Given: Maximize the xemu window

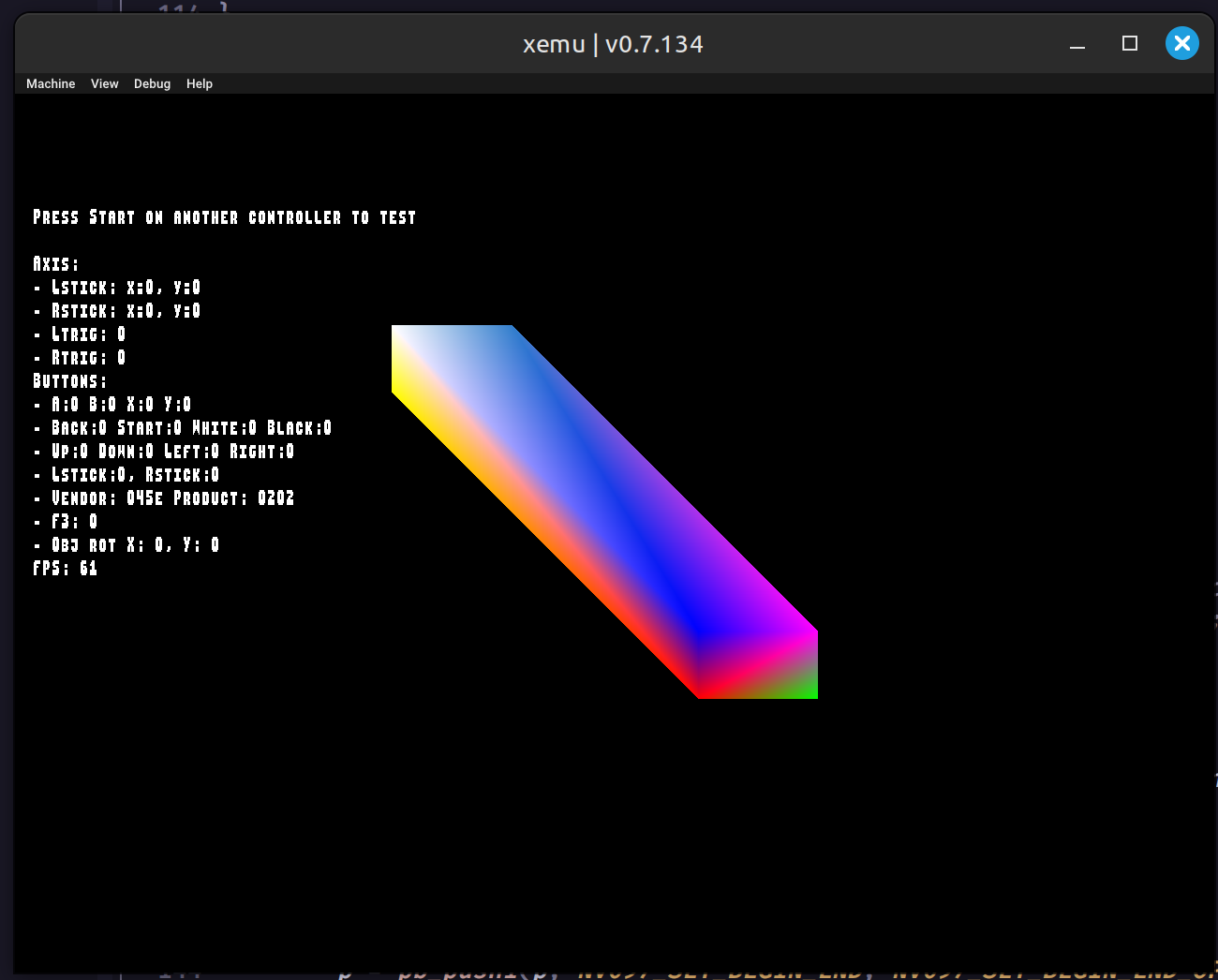Looking at the screenshot, I should coord(1130,44).
